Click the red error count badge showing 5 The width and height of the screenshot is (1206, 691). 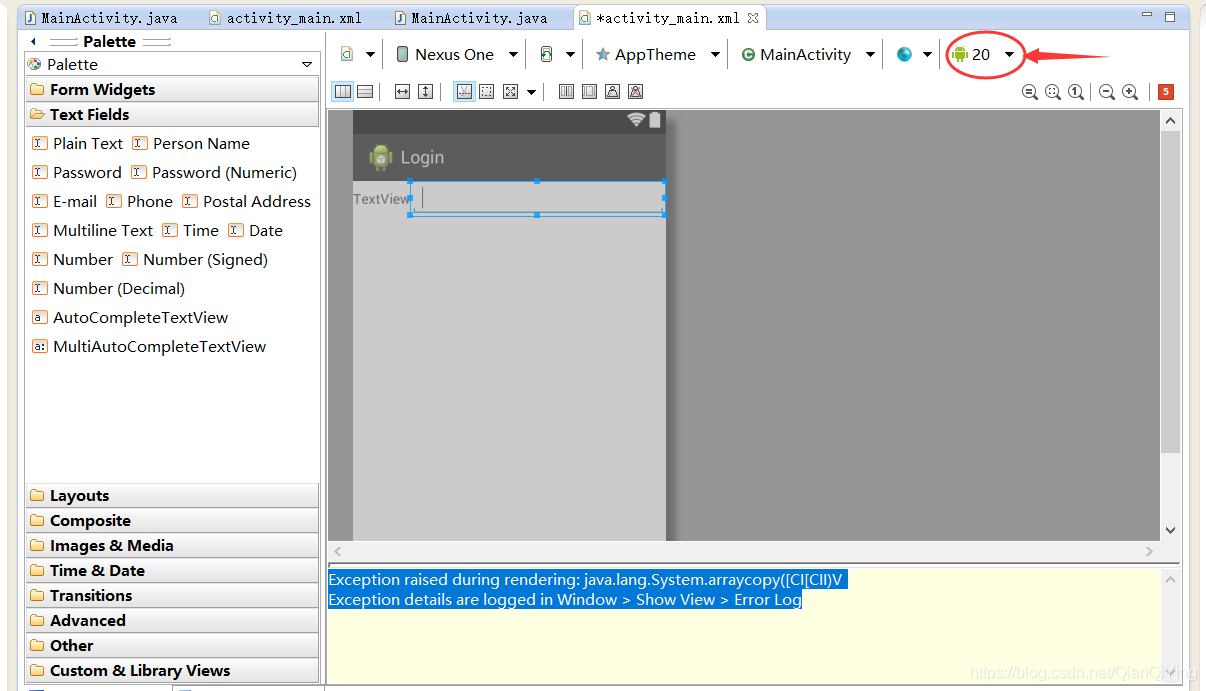click(1165, 91)
